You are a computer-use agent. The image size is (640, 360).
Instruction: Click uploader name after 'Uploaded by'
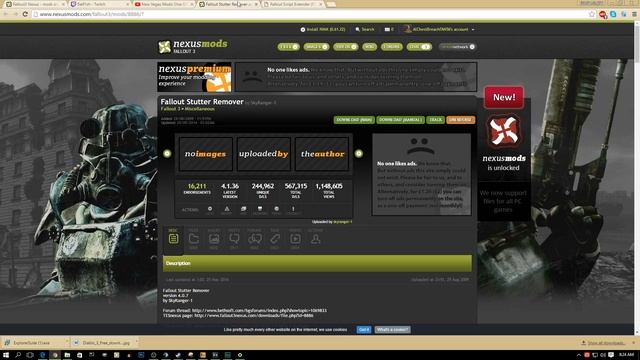click(x=342, y=222)
